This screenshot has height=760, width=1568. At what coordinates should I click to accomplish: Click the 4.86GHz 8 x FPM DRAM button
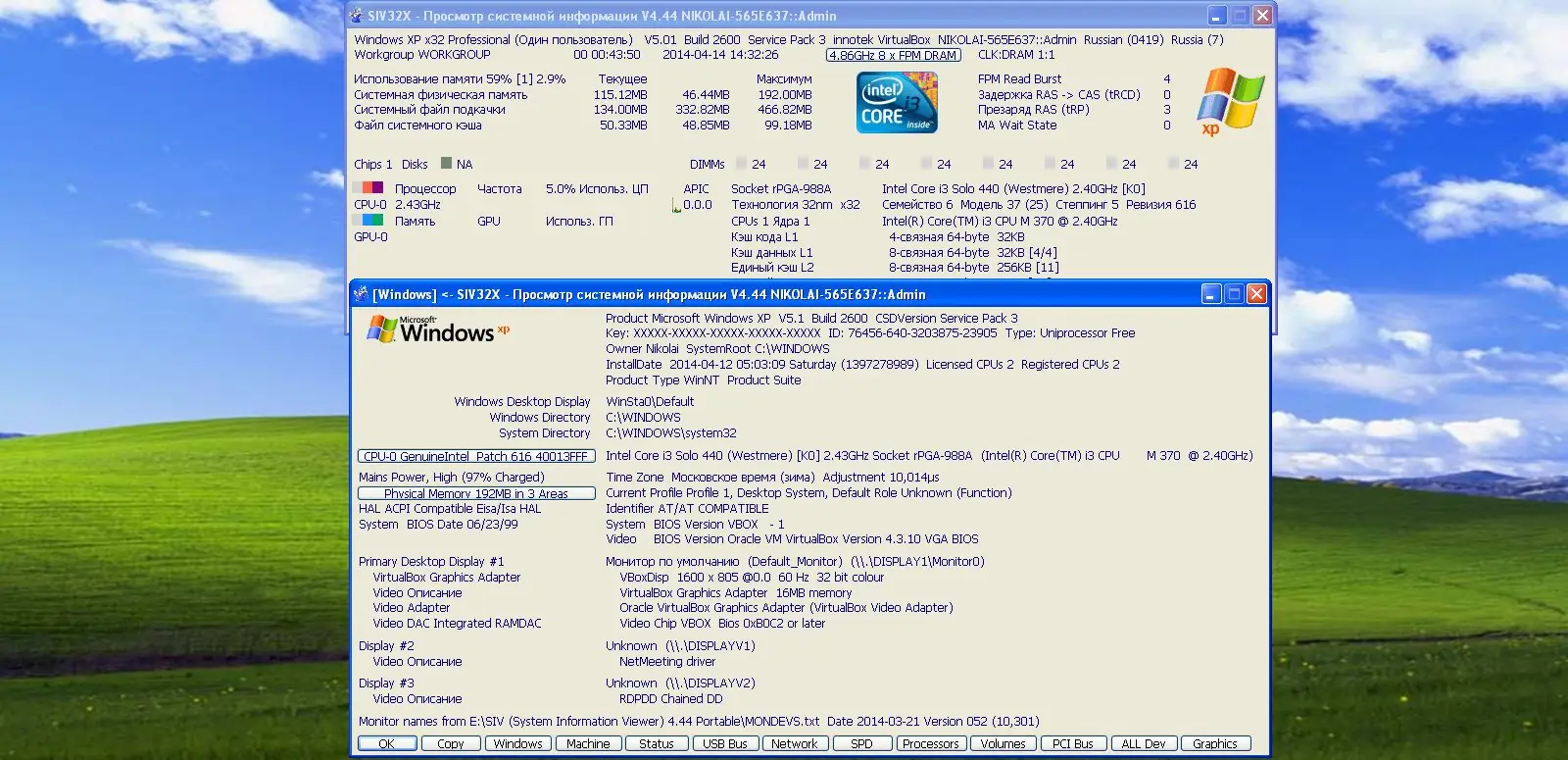click(894, 55)
